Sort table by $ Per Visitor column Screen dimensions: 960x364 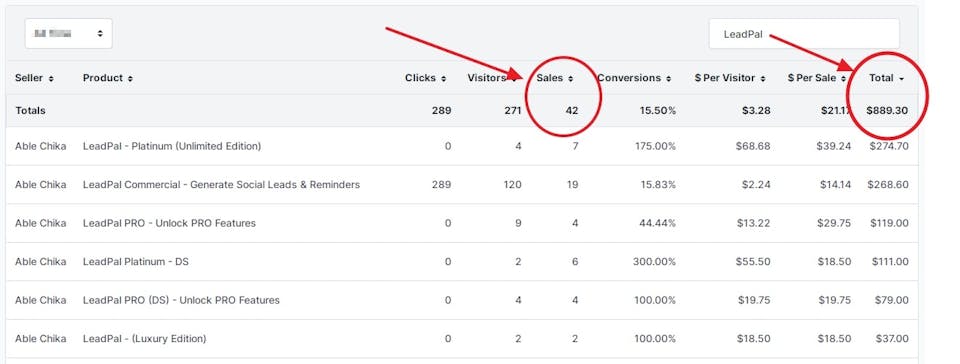click(x=730, y=78)
